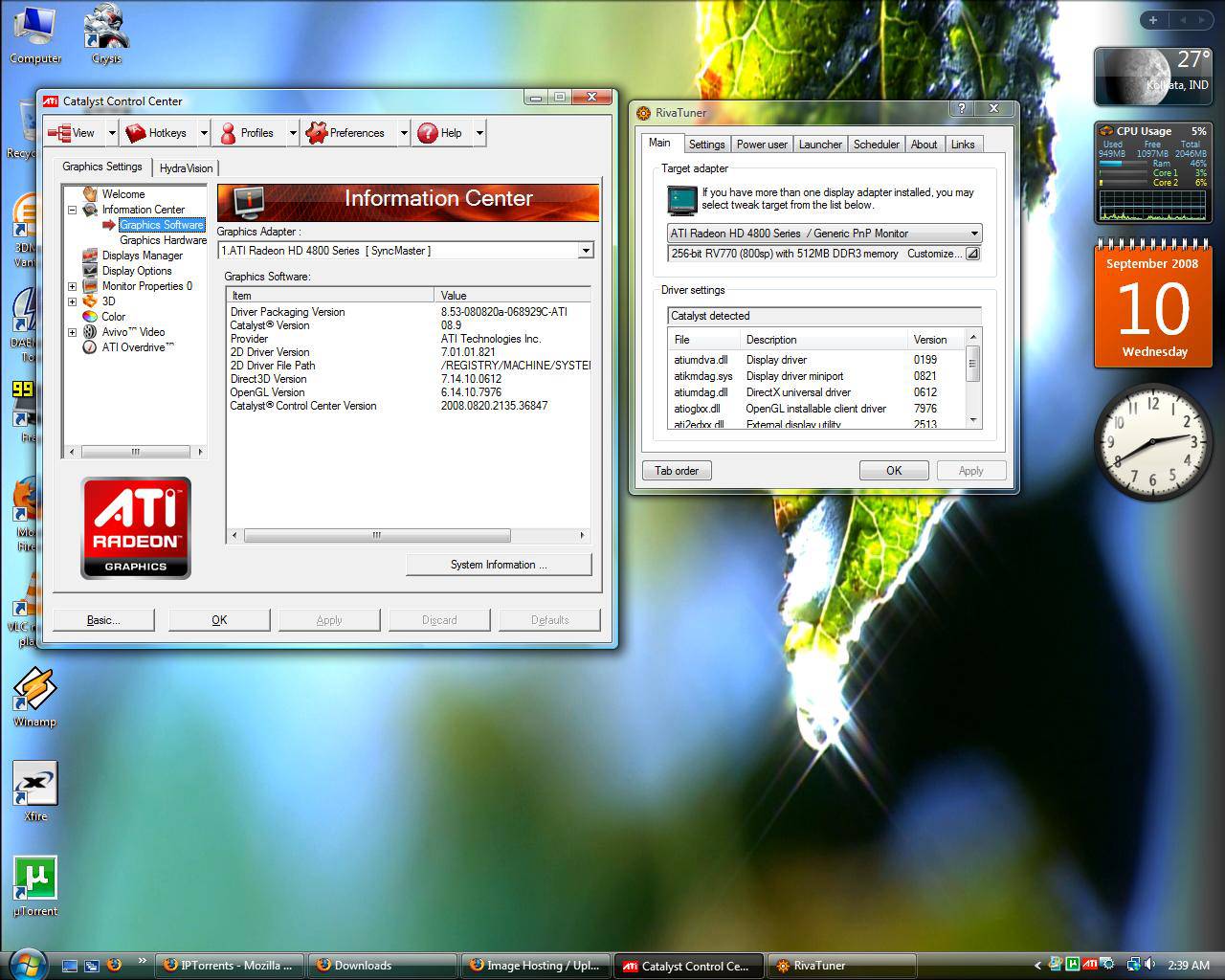Click the Monitor Properties 0 icon
This screenshot has width=1225, height=980.
[90, 286]
